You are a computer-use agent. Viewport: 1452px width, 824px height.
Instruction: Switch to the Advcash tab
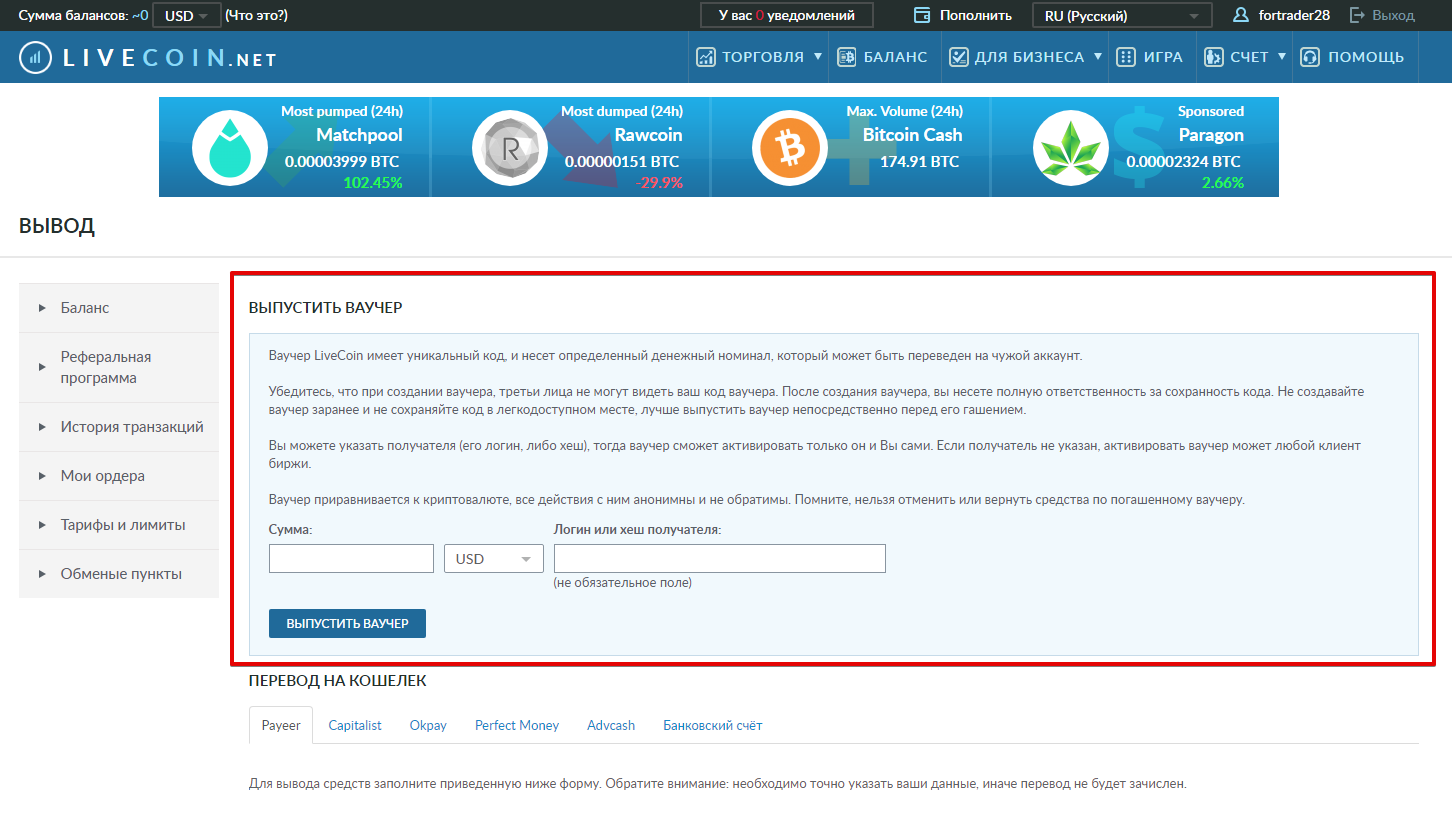coord(611,725)
